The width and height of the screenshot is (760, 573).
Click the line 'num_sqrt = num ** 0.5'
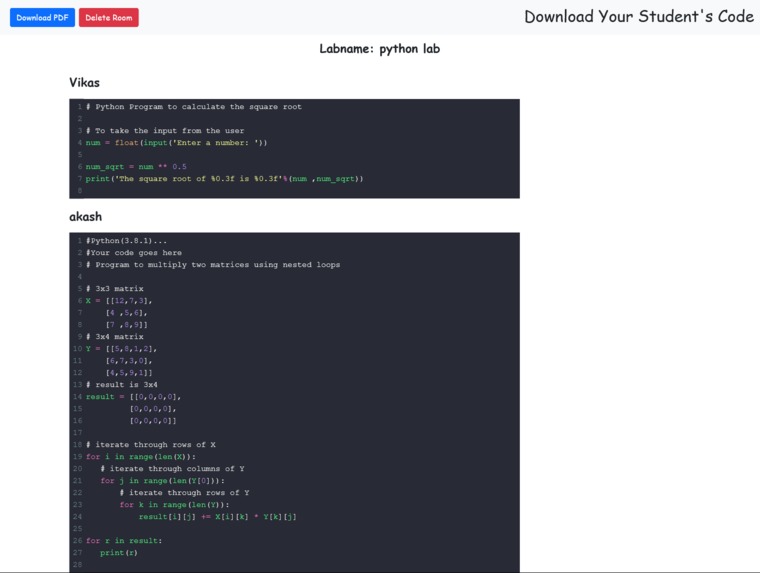pyautogui.click(x=136, y=167)
